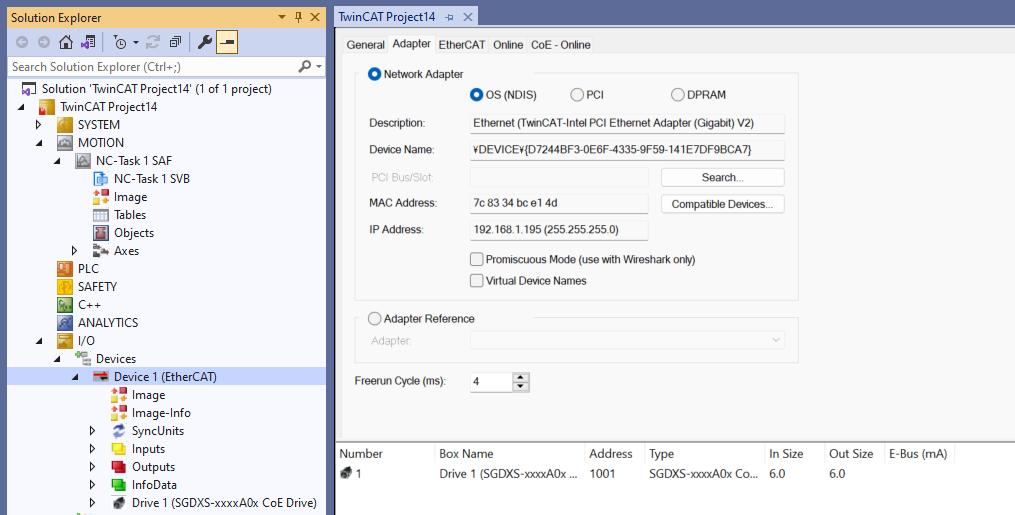1015x515 pixels.
Task: Decrease the Freerun Cycle value
Action: 520,386
